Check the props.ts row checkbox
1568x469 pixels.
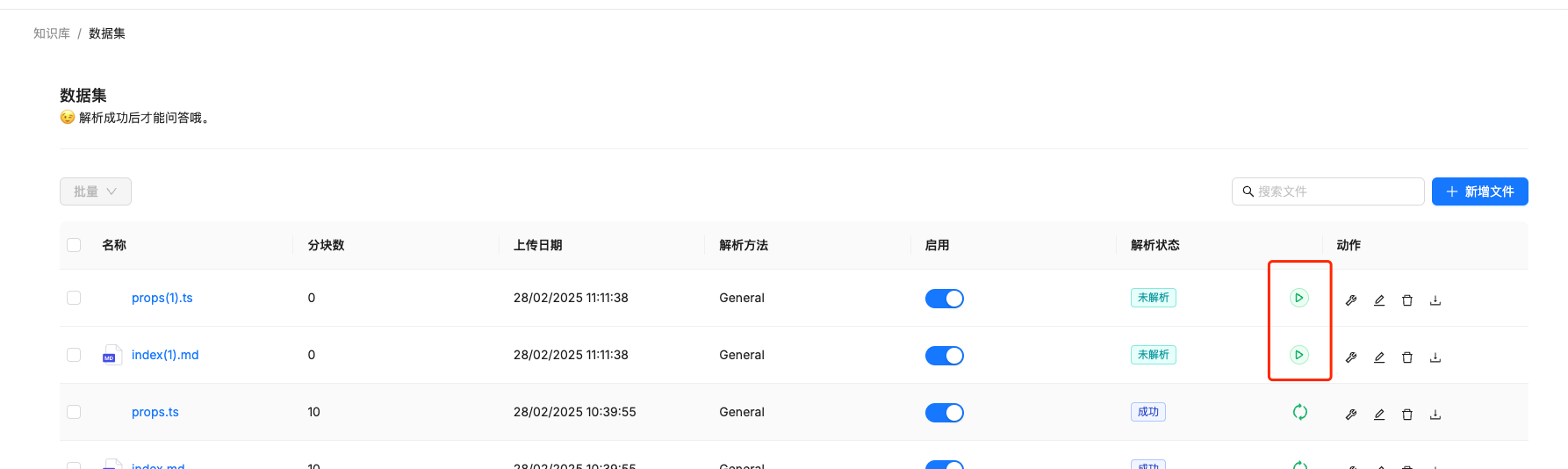74,412
